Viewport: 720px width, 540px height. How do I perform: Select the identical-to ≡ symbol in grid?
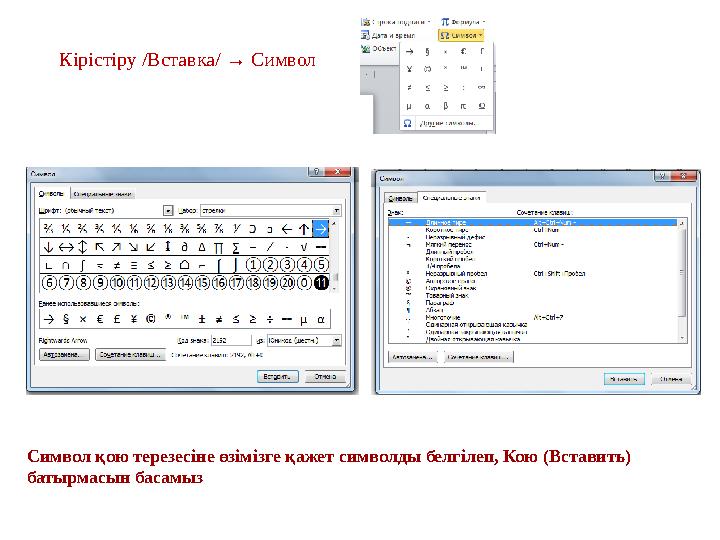pyautogui.click(x=134, y=265)
